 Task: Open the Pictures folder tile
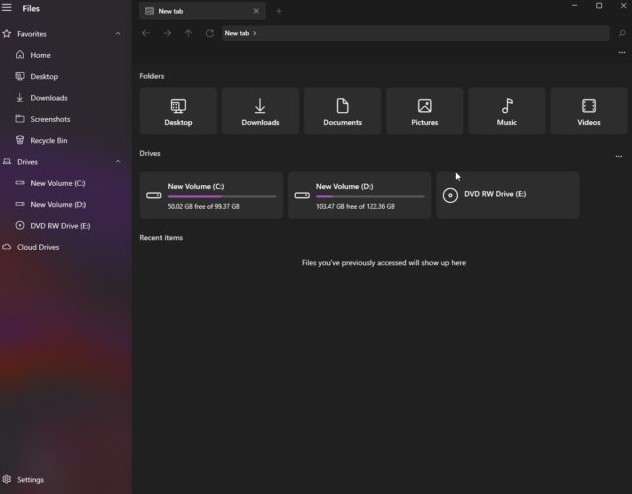(x=424, y=111)
